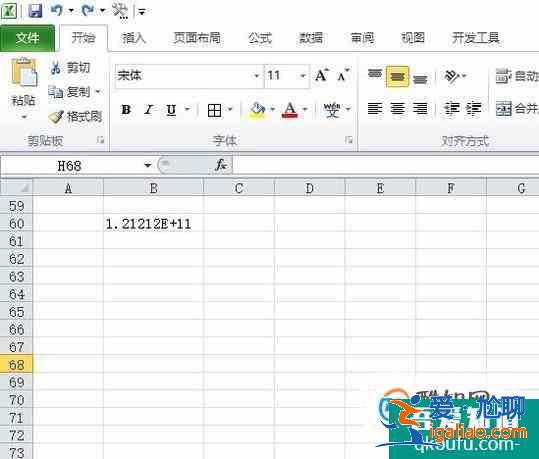Click the Cut scissors icon

55,67
